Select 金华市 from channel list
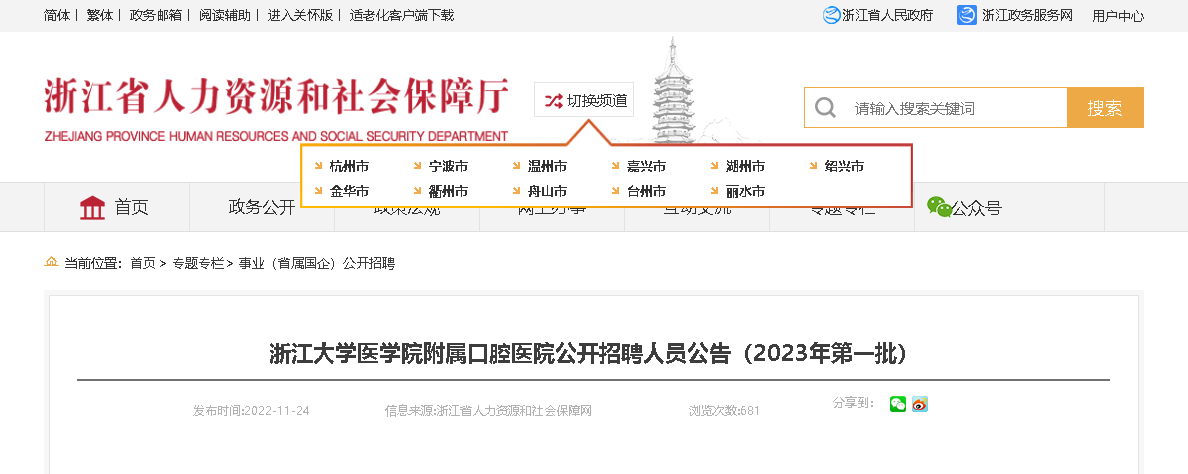This screenshot has width=1188, height=474. [x=349, y=192]
